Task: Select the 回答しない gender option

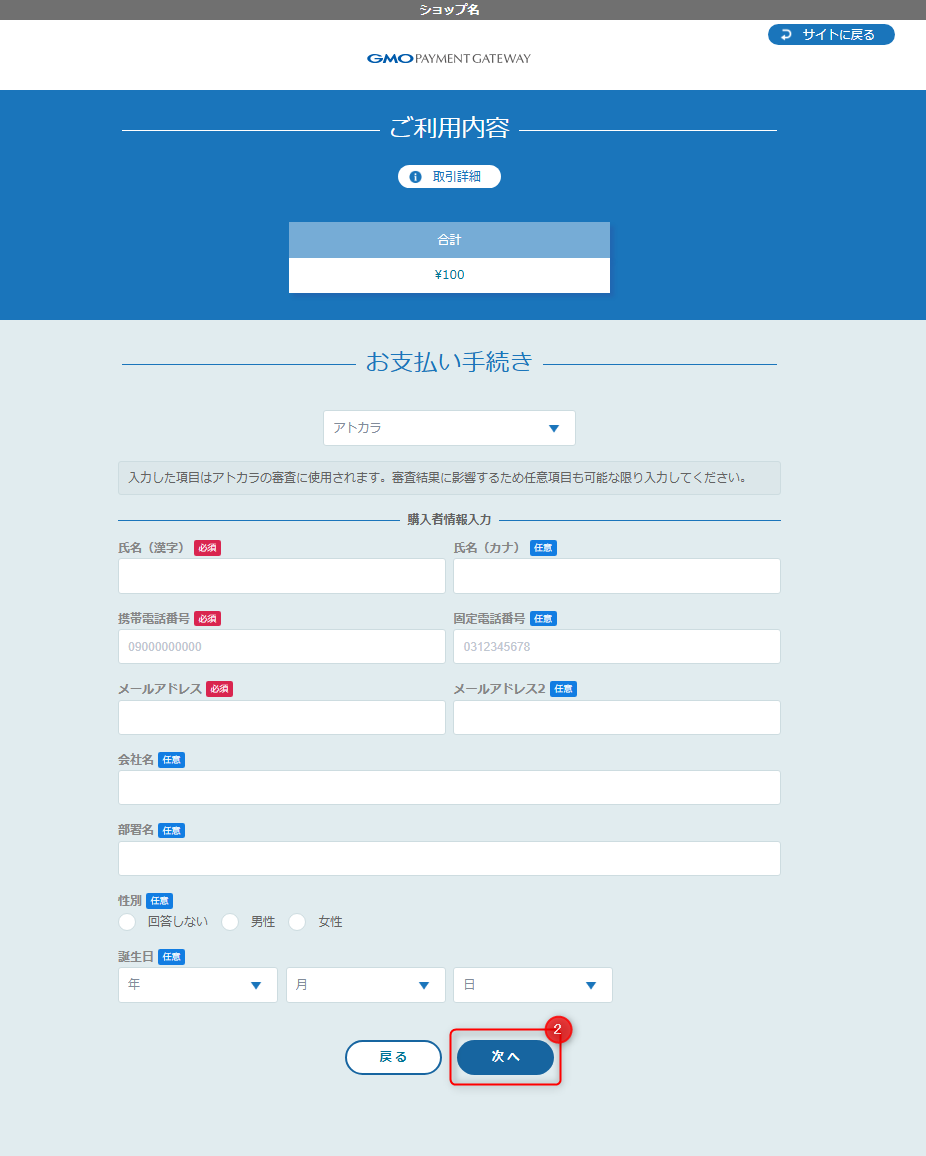Action: click(127, 921)
